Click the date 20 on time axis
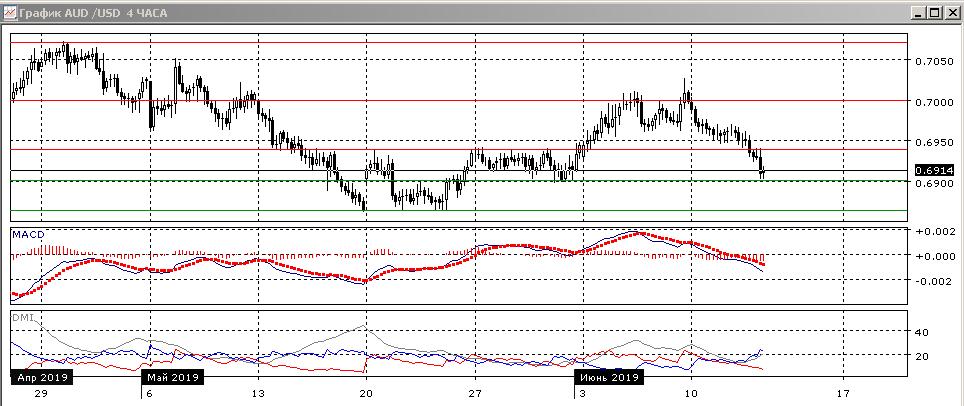 point(366,393)
